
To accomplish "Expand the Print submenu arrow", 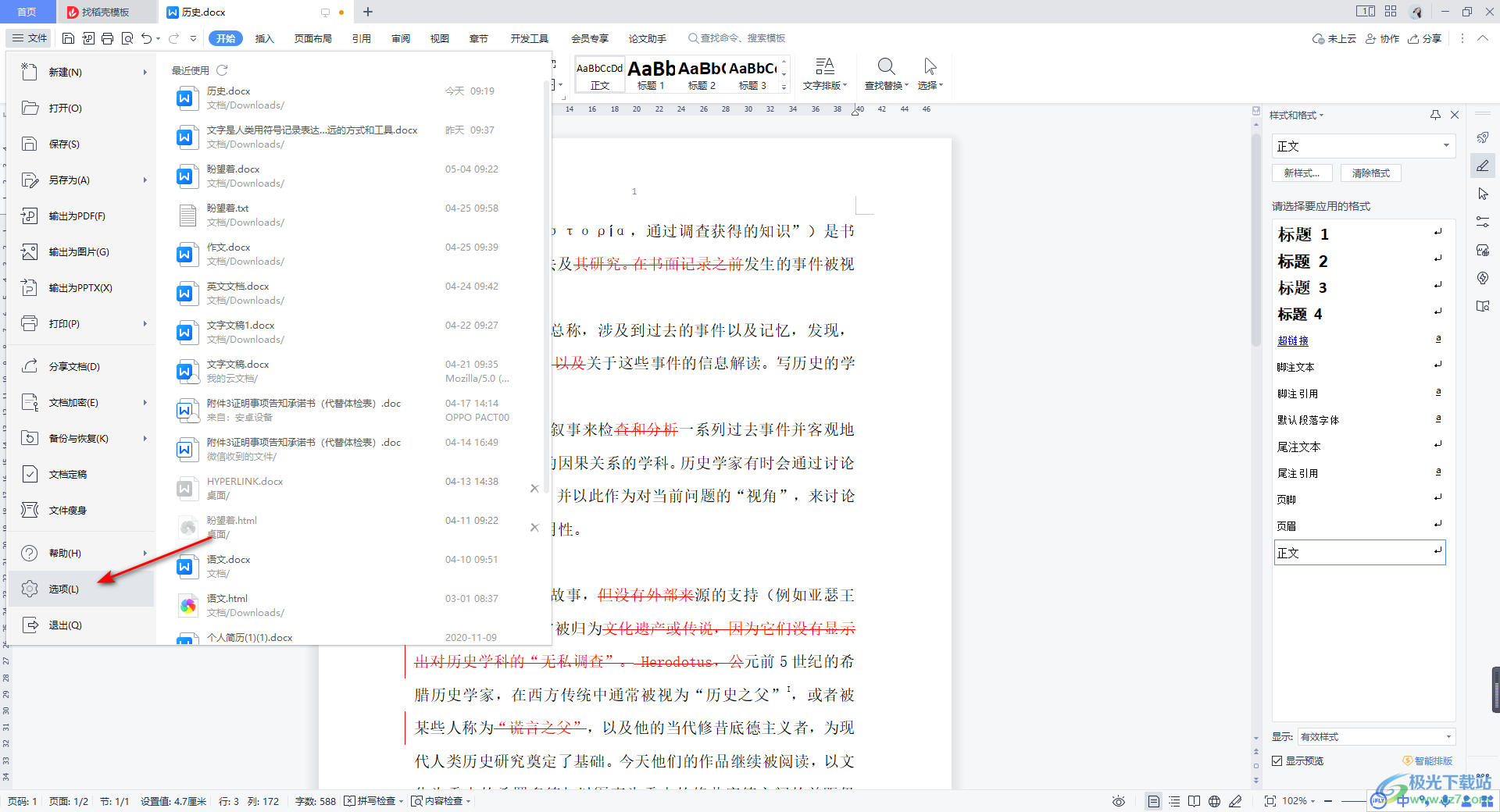I will [145, 324].
